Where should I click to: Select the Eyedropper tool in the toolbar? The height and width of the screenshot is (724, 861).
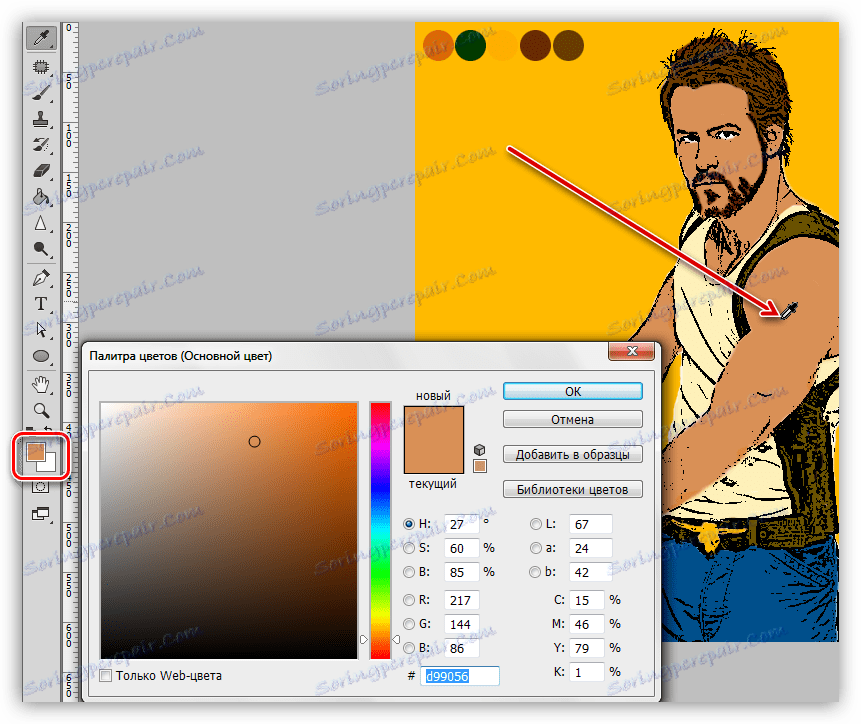point(42,40)
